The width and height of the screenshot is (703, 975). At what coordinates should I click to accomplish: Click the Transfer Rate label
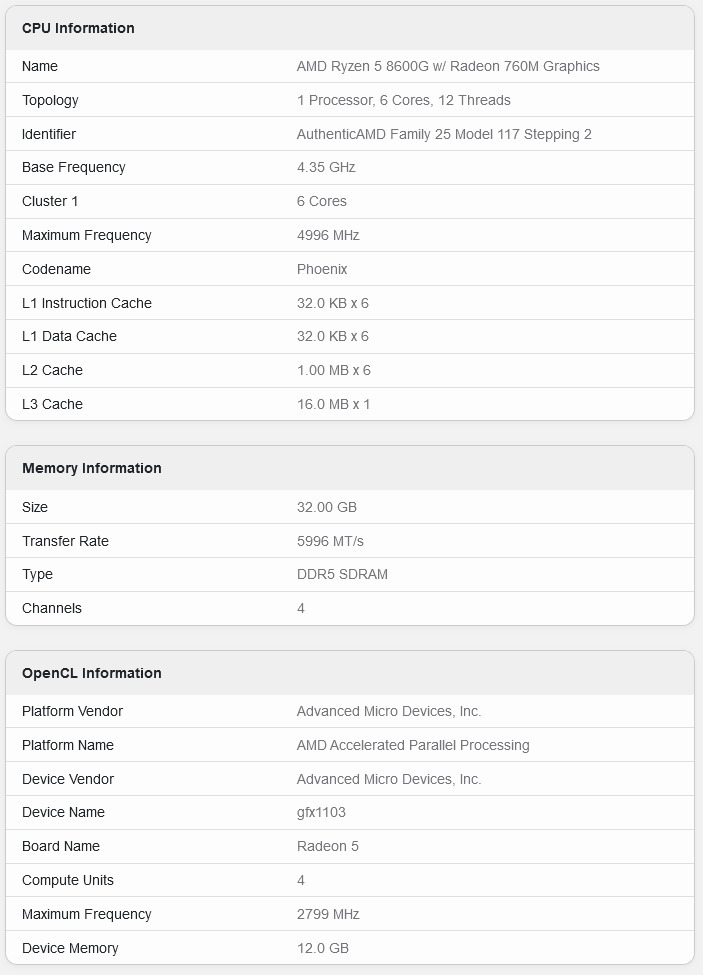(x=65, y=541)
